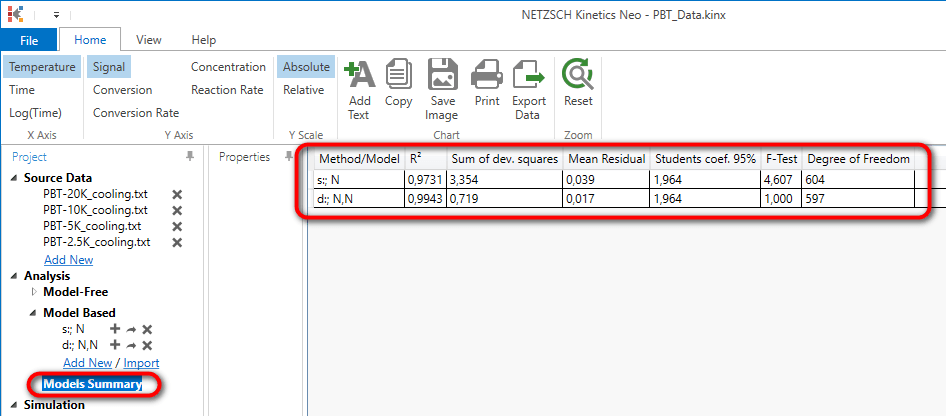
Task: Reset the zoom
Action: (x=578, y=84)
